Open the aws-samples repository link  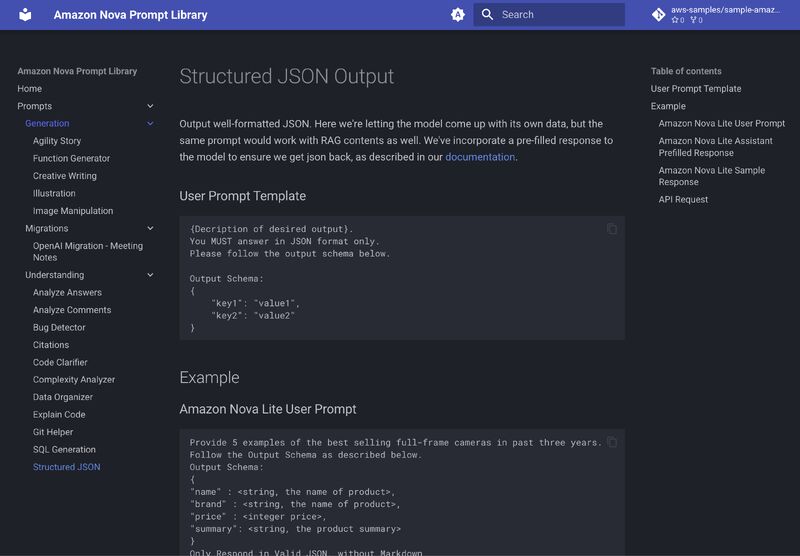(x=716, y=15)
